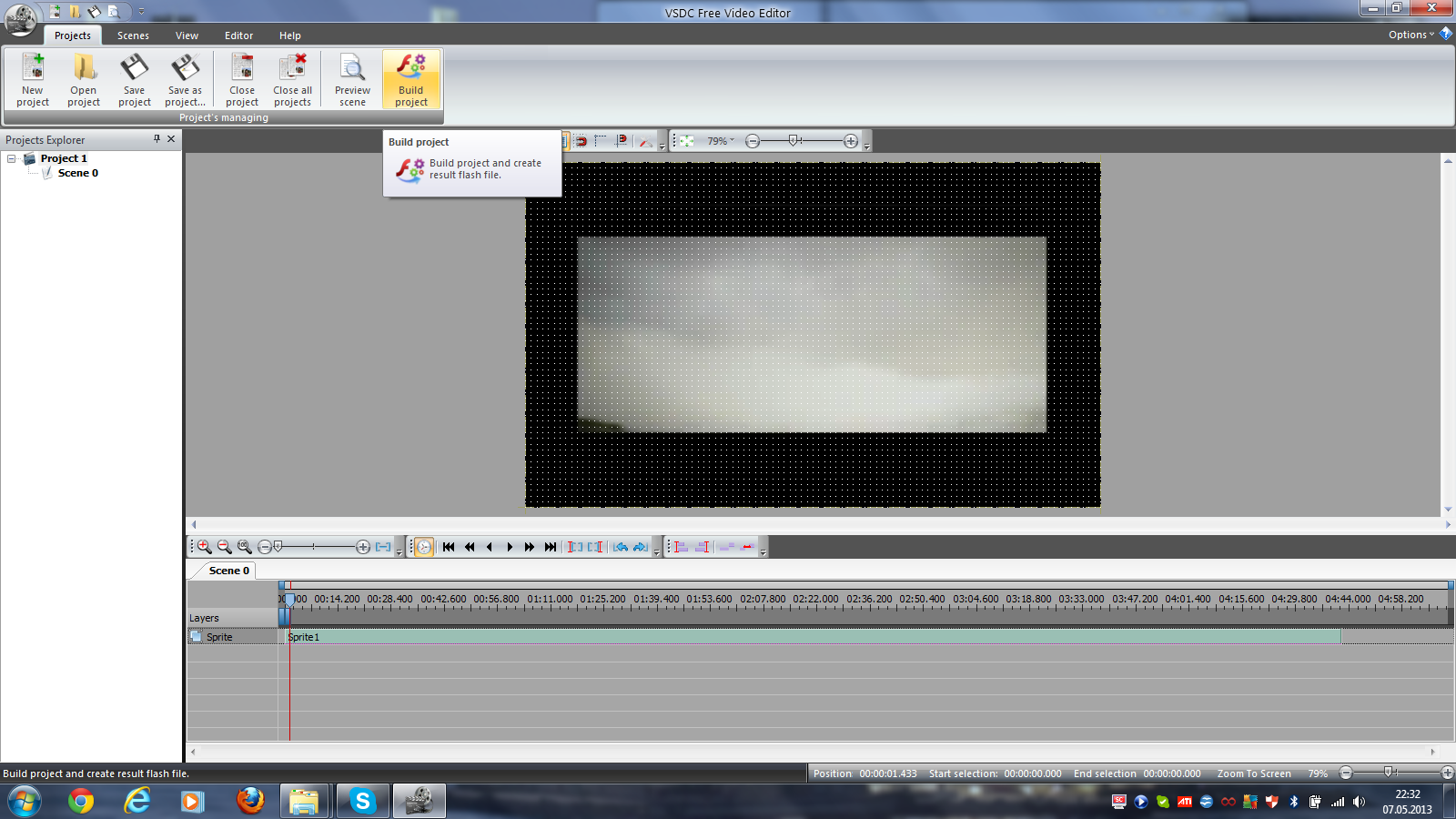Select Scene 0 in the explorer tree
Viewport: 1456px width, 819px height.
(x=78, y=173)
